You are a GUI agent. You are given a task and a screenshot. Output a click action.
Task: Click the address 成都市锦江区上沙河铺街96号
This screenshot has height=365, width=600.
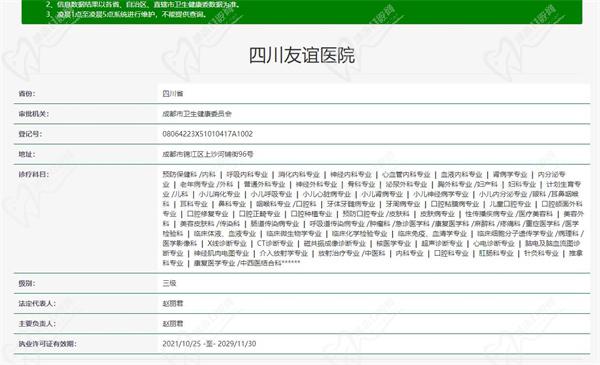click(x=208, y=154)
